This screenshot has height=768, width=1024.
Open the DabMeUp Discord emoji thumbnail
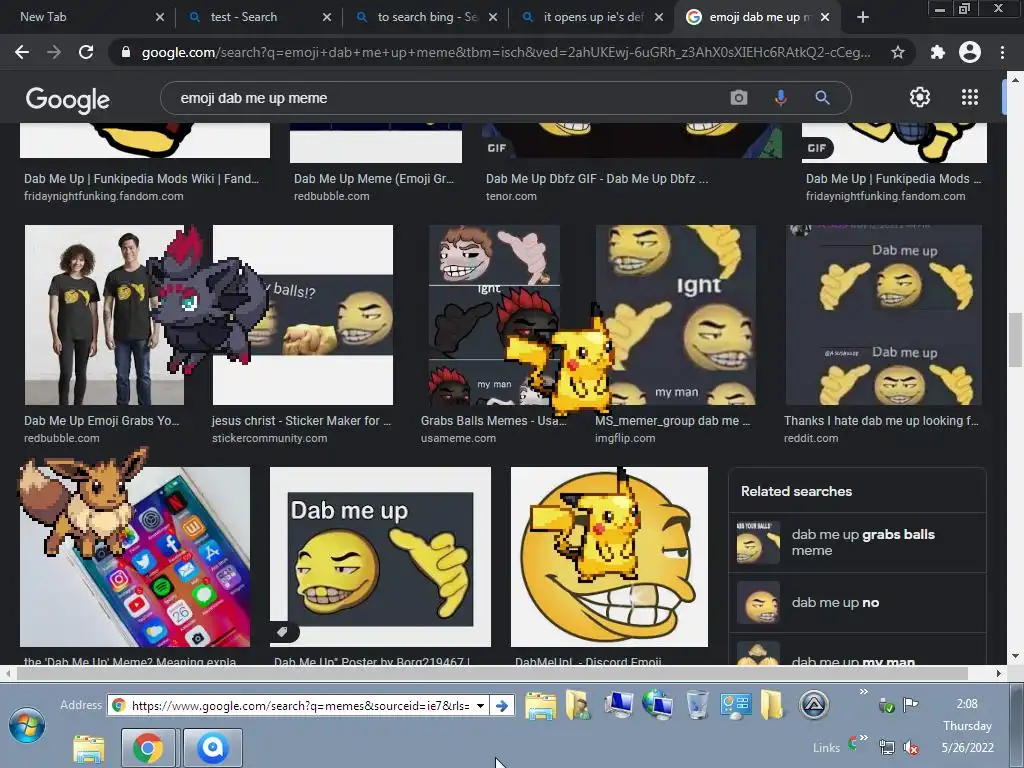[609, 556]
